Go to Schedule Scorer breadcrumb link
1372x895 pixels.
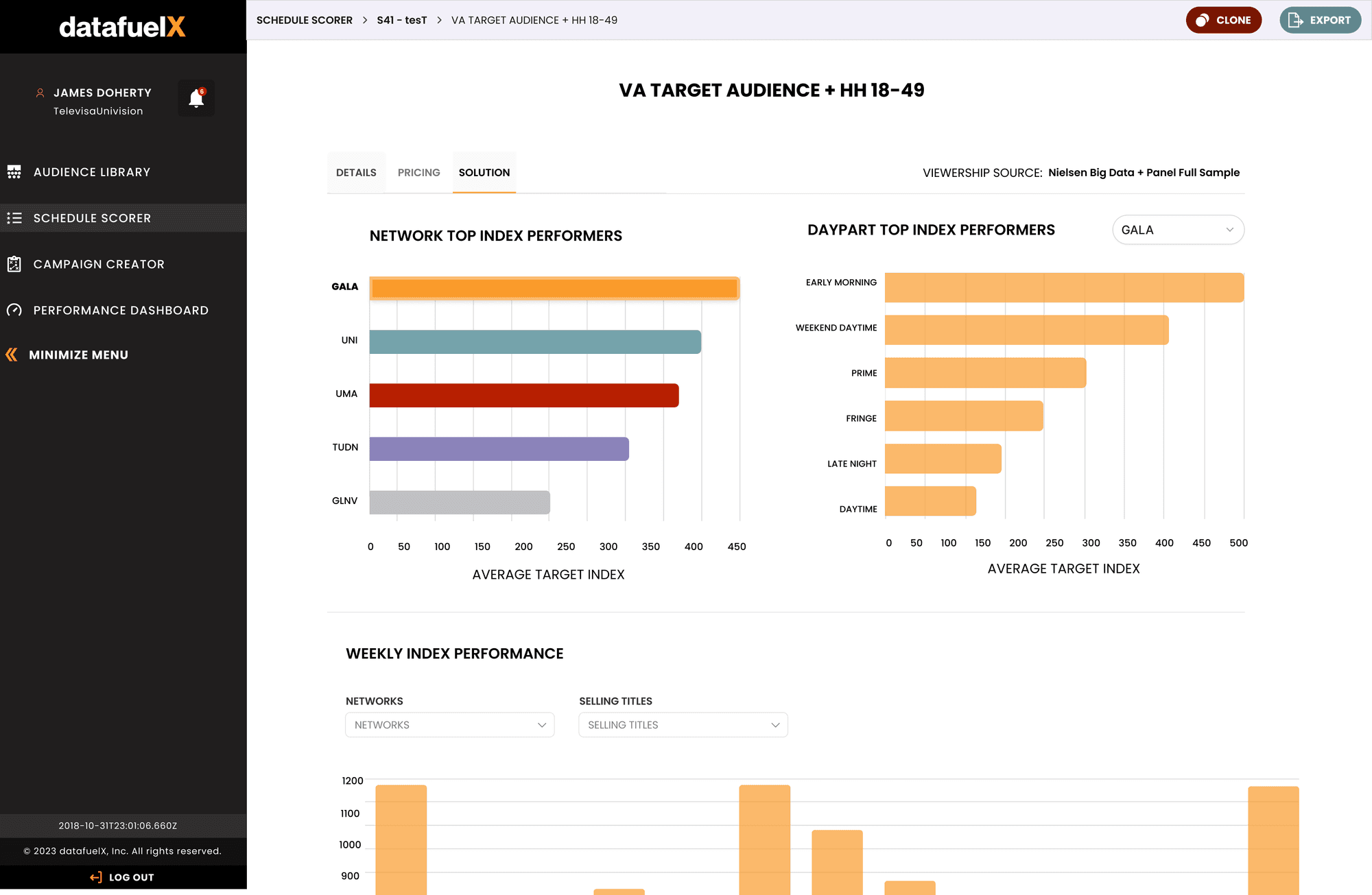point(305,21)
